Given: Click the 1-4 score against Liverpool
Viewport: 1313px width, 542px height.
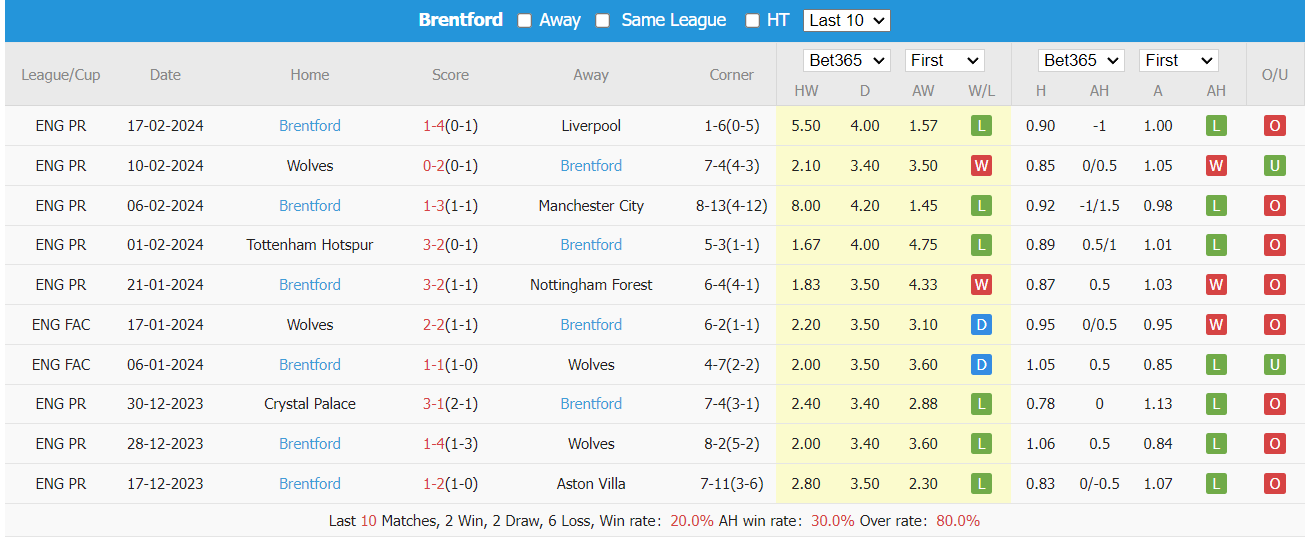Looking at the screenshot, I should [x=433, y=126].
